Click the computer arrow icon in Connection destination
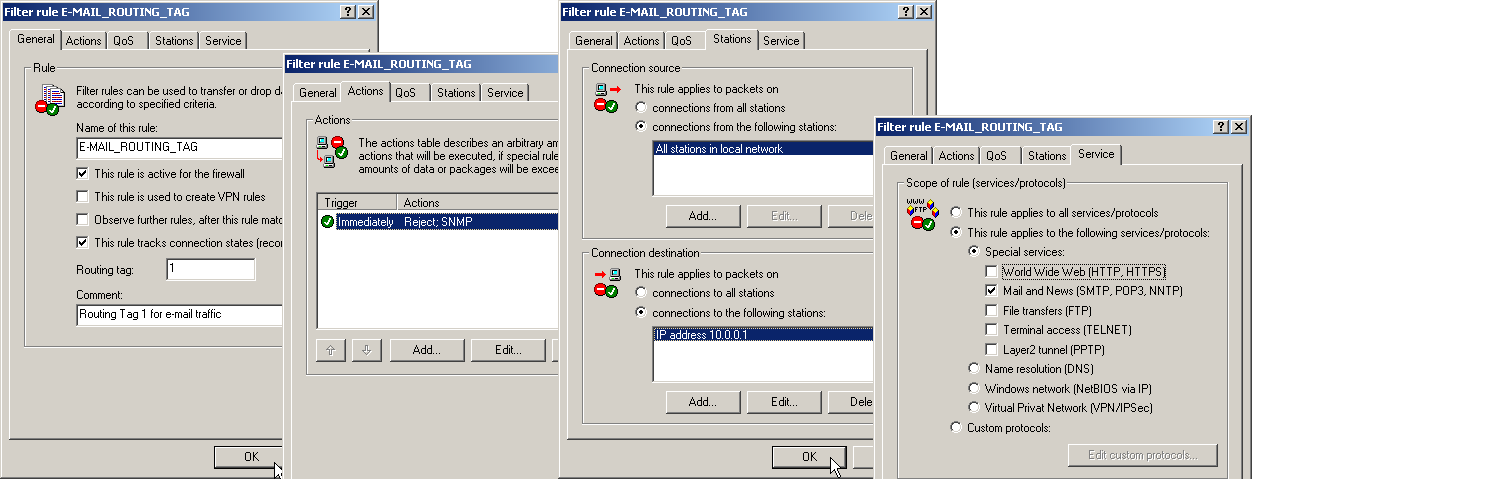1512x479 pixels. (x=607, y=282)
